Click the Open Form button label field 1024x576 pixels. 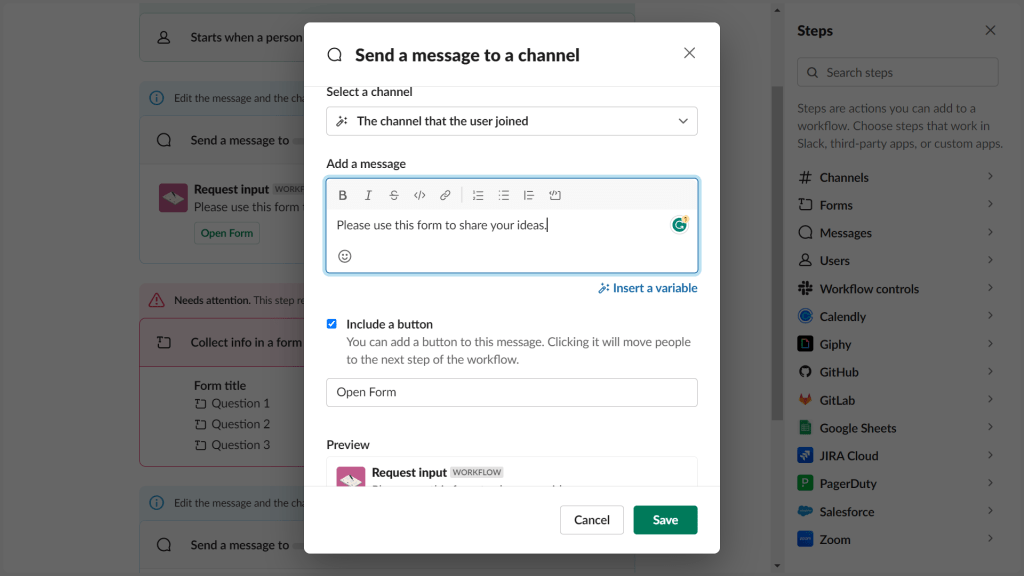pos(511,392)
